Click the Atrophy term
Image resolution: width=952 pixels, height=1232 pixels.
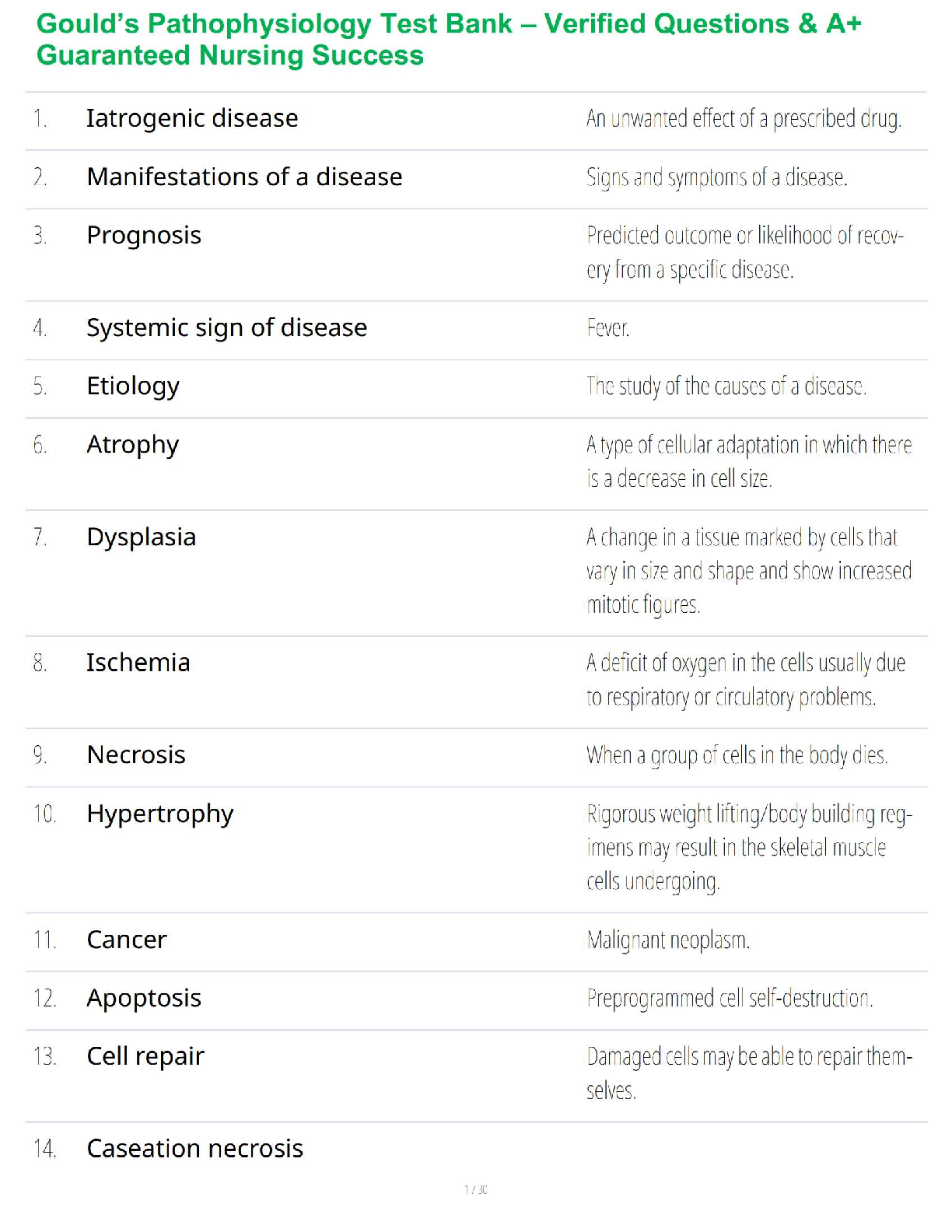(x=133, y=445)
